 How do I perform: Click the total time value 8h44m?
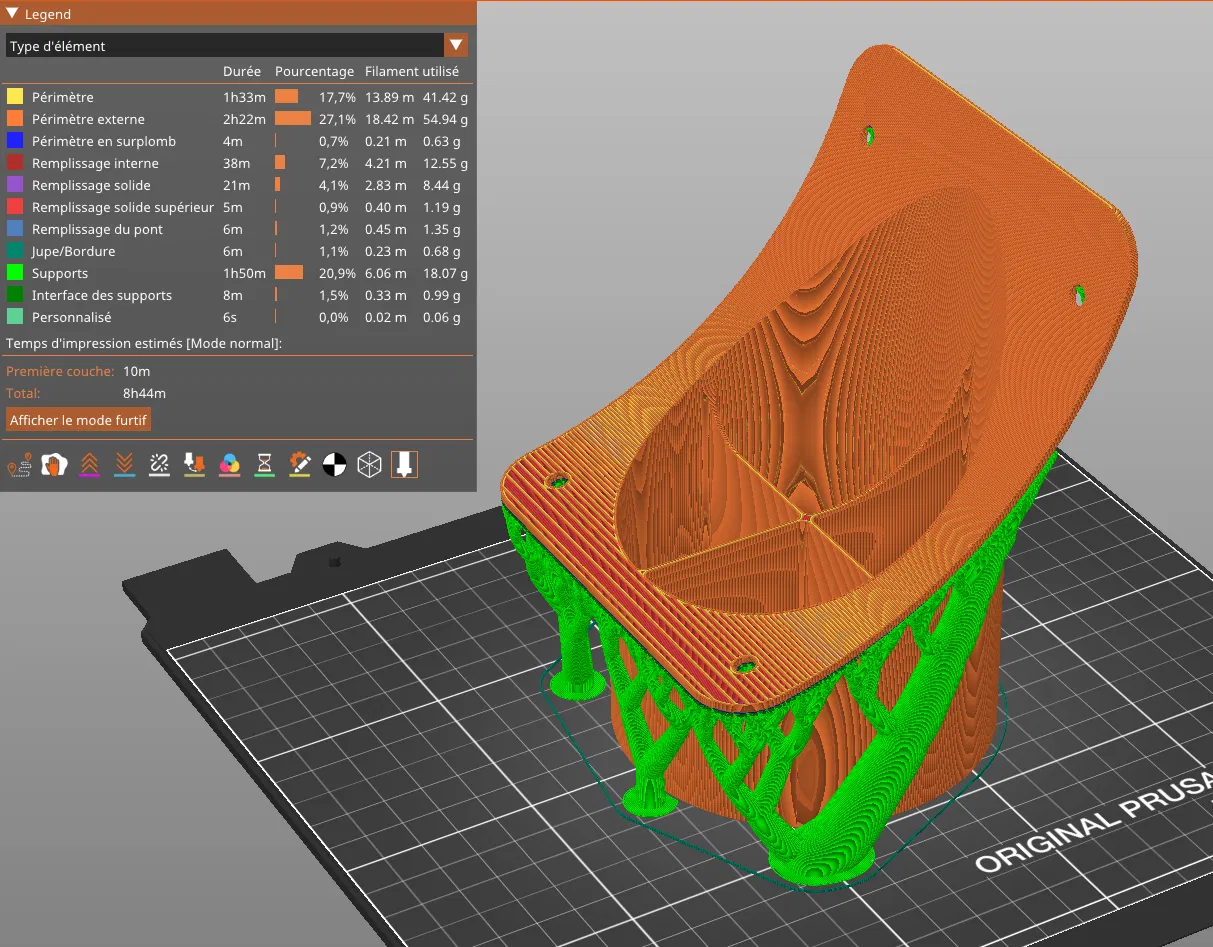[x=144, y=393]
